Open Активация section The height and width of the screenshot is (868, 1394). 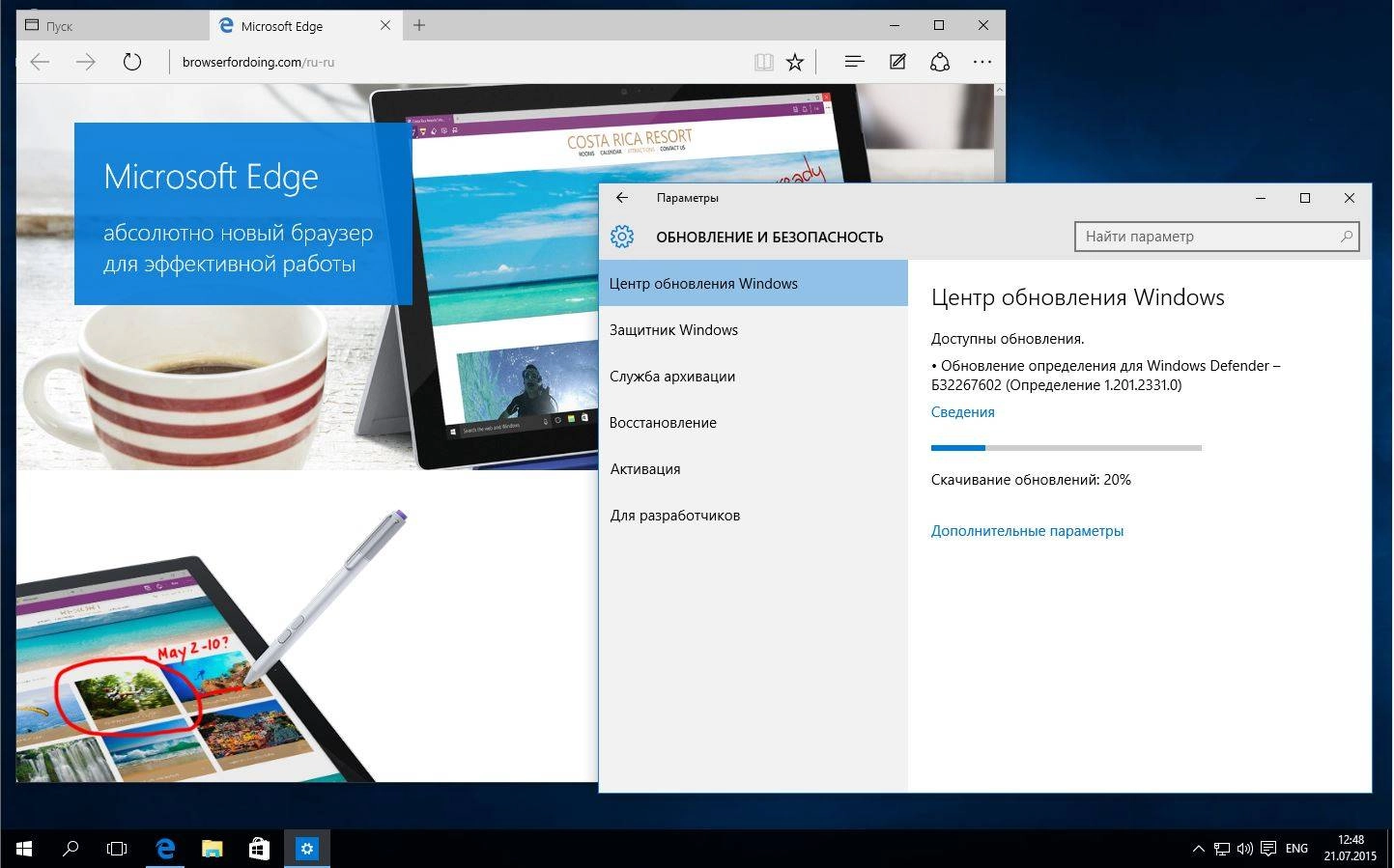click(x=754, y=468)
